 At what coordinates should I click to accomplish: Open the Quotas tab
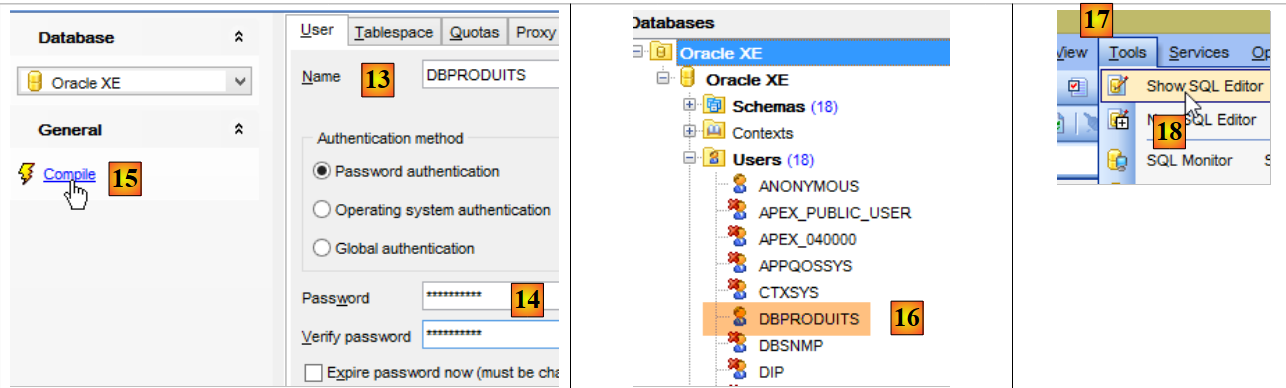point(474,32)
